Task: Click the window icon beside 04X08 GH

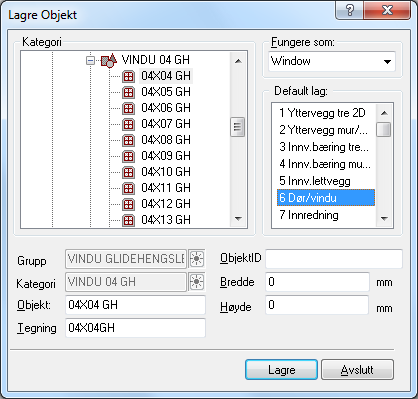Action: [x=128, y=140]
